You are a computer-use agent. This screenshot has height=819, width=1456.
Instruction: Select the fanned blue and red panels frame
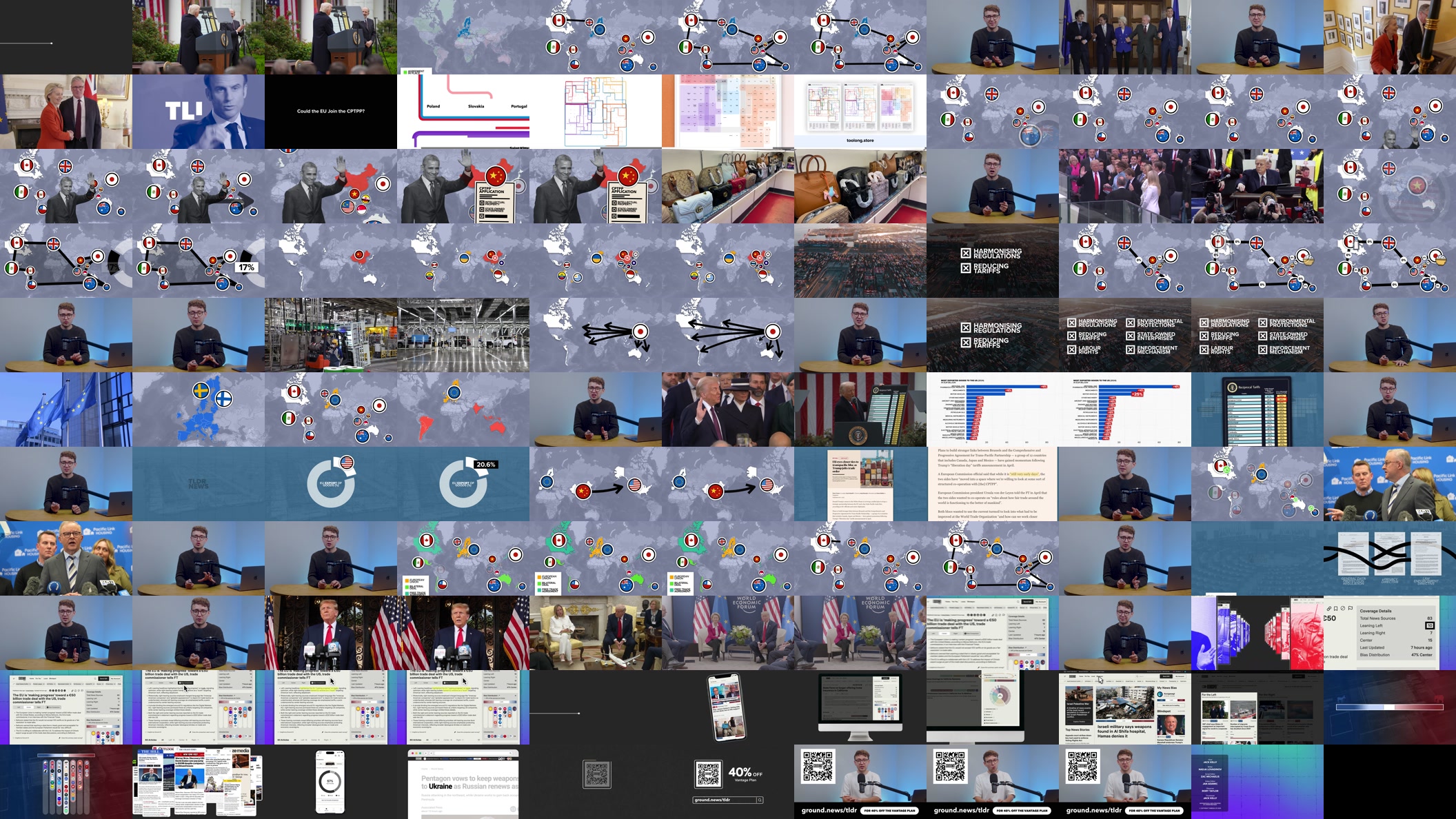click(1257, 633)
